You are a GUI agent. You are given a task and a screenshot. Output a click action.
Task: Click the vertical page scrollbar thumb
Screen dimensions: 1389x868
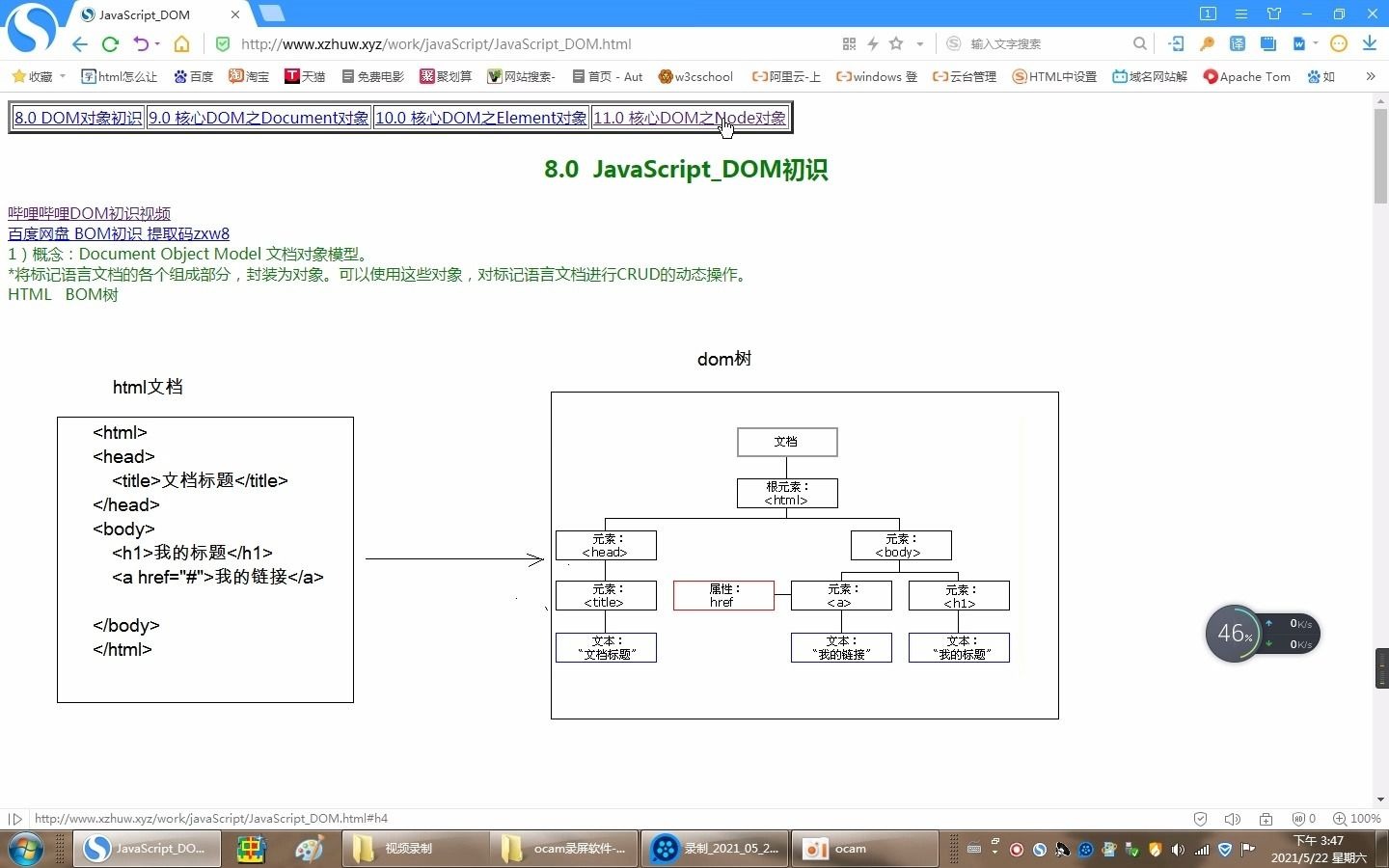1380,154
